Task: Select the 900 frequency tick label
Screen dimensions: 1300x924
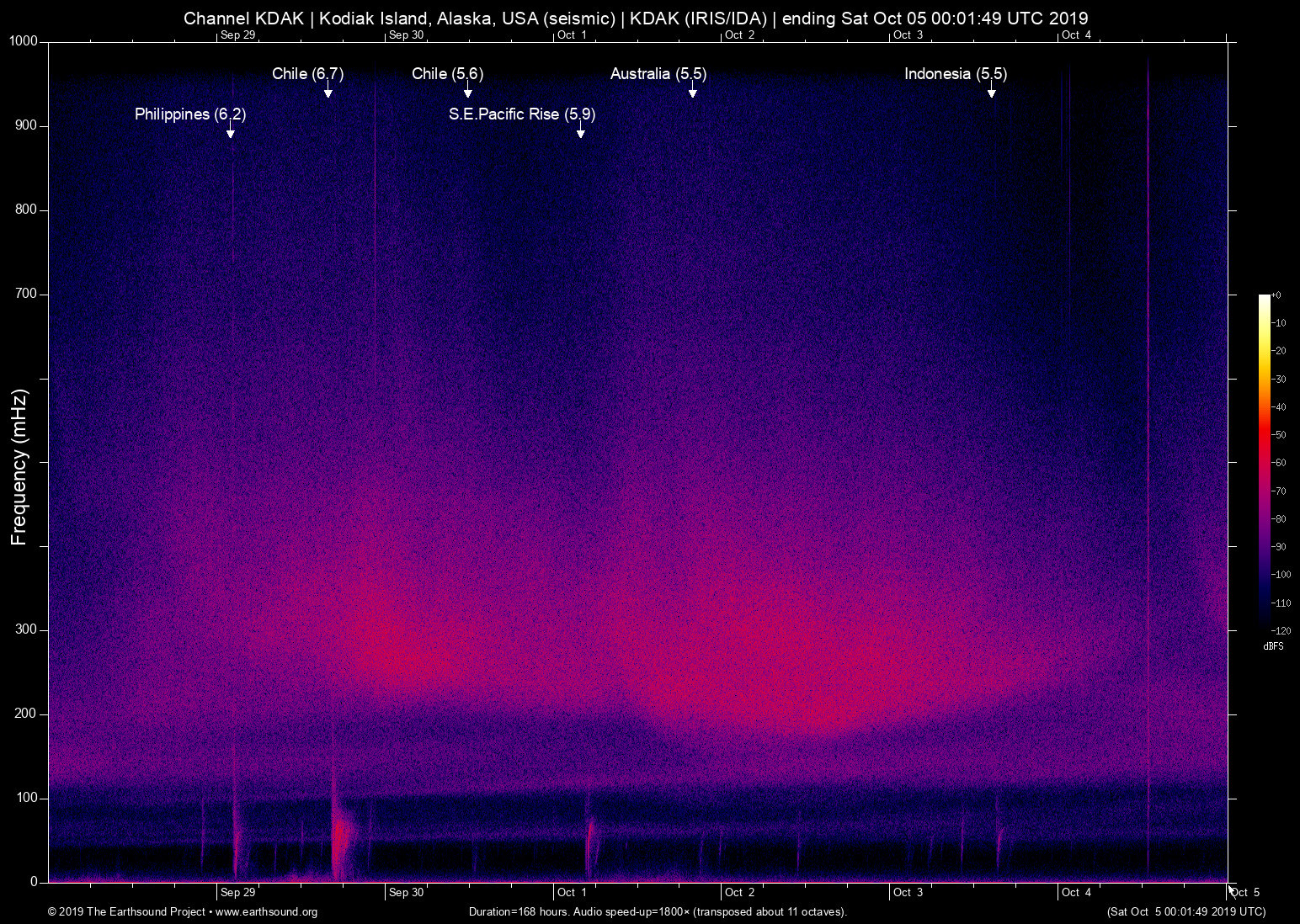Action: (x=26, y=125)
